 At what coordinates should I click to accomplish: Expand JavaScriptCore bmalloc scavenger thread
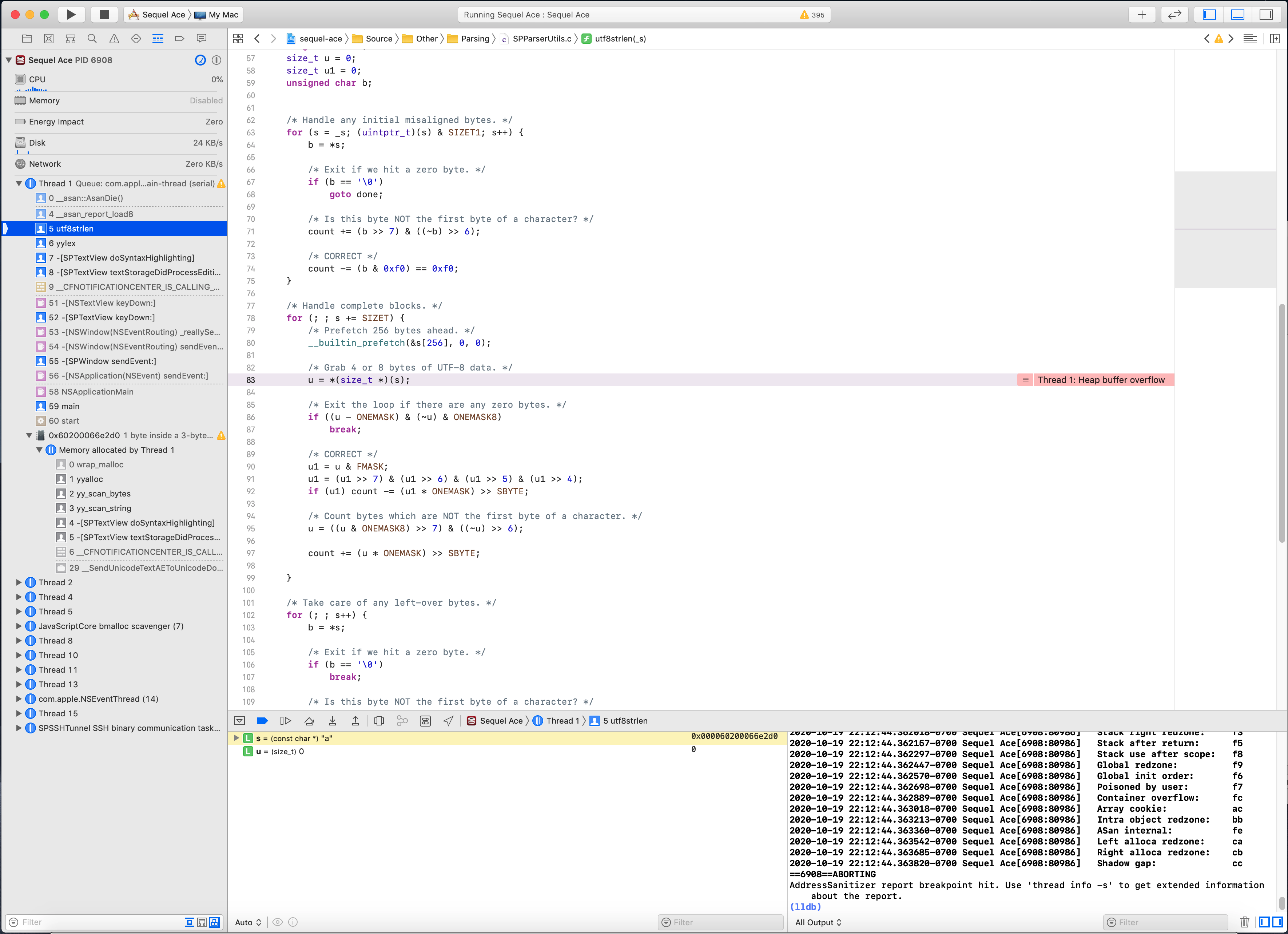[19, 626]
